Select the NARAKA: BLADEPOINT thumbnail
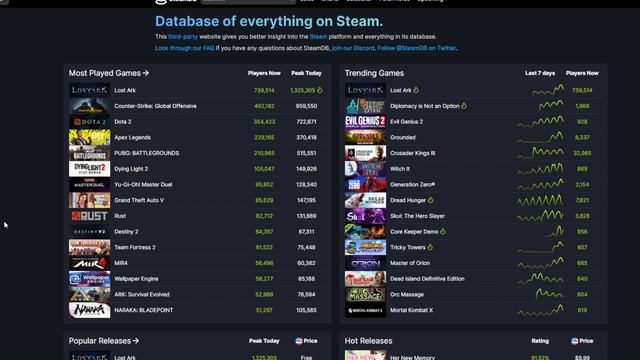Image resolution: width=640 pixels, height=360 pixels. tap(89, 310)
